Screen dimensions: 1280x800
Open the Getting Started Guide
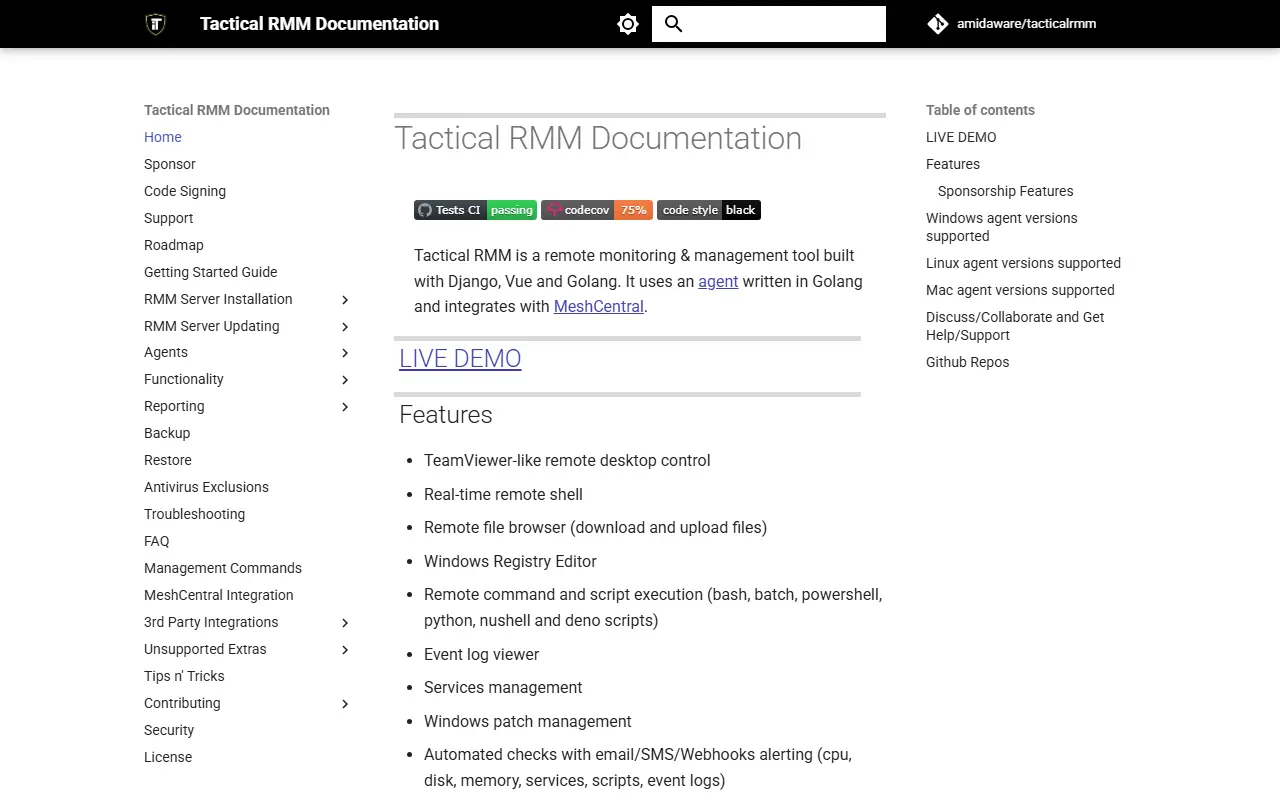click(211, 272)
